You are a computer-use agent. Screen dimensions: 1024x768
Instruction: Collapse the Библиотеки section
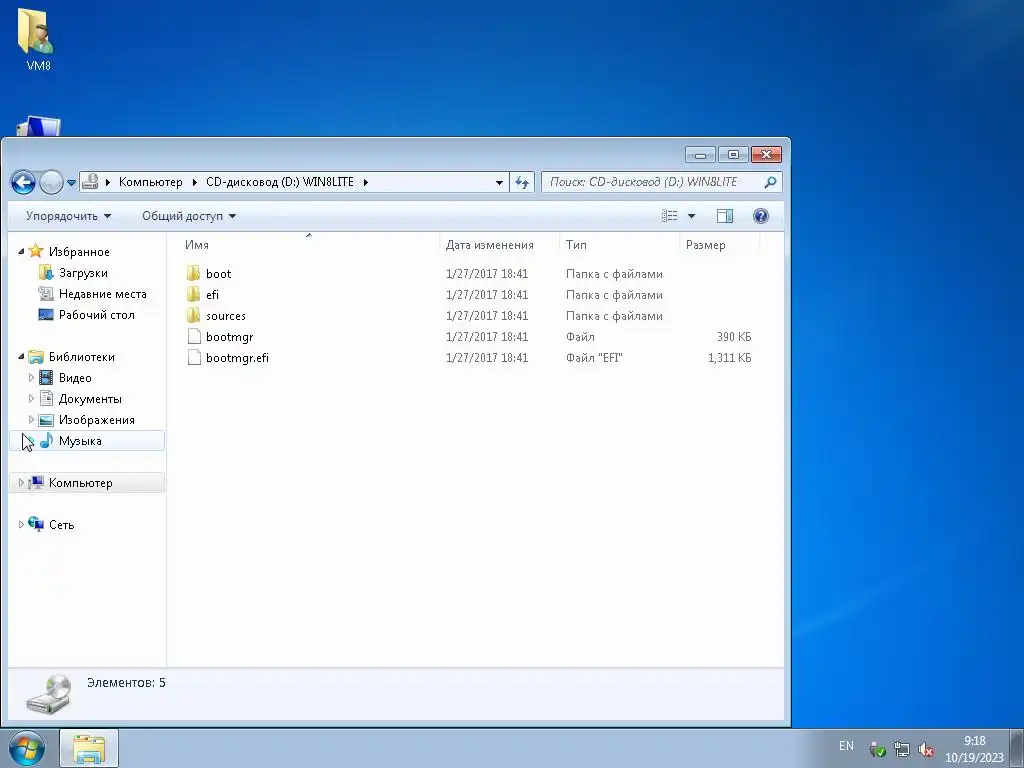pos(21,357)
